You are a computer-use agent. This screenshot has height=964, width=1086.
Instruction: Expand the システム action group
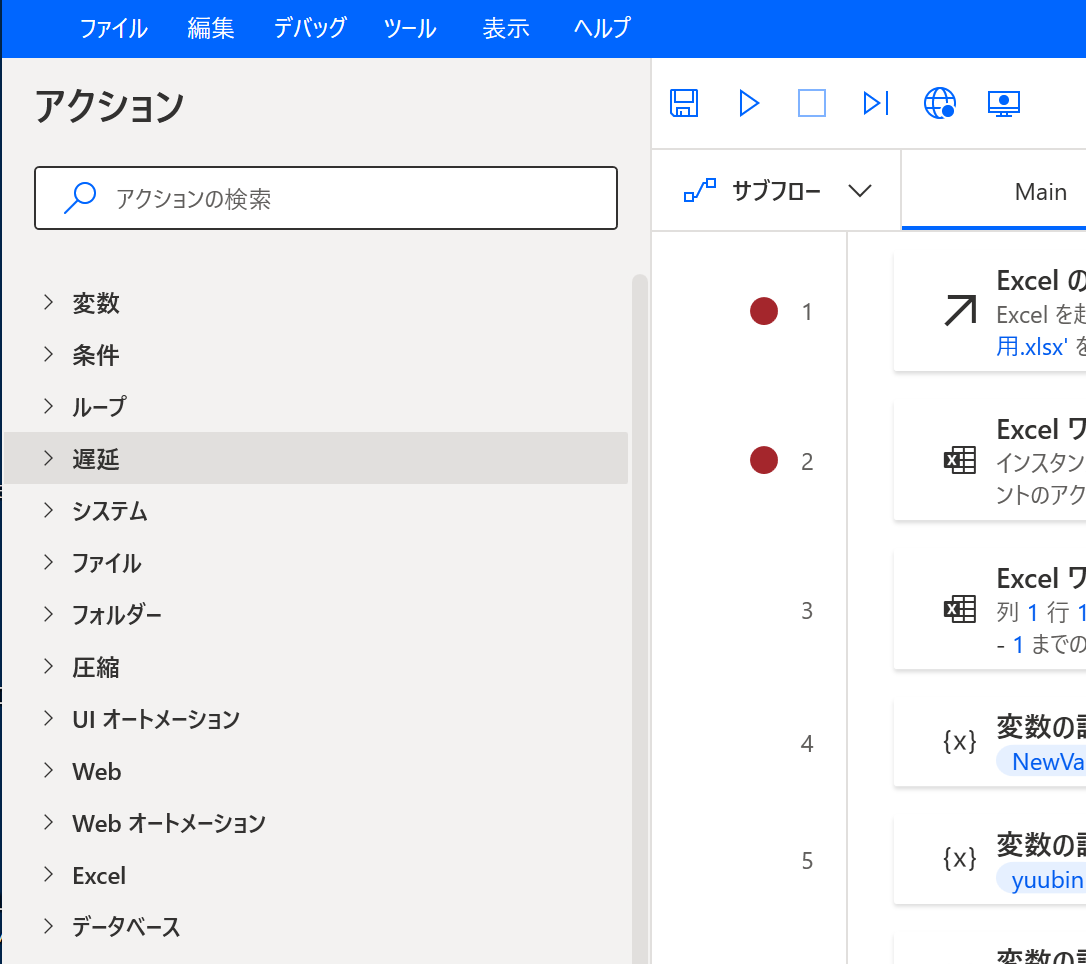pyautogui.click(x=48, y=510)
